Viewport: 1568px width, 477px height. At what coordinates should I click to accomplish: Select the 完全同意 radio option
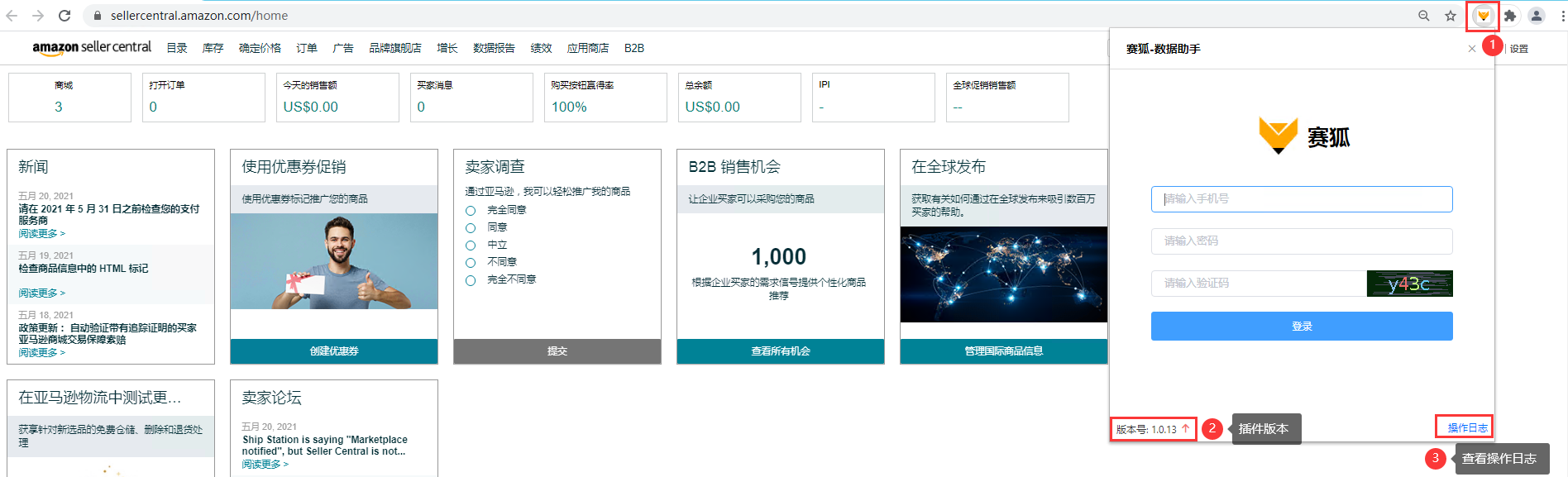coord(471,210)
